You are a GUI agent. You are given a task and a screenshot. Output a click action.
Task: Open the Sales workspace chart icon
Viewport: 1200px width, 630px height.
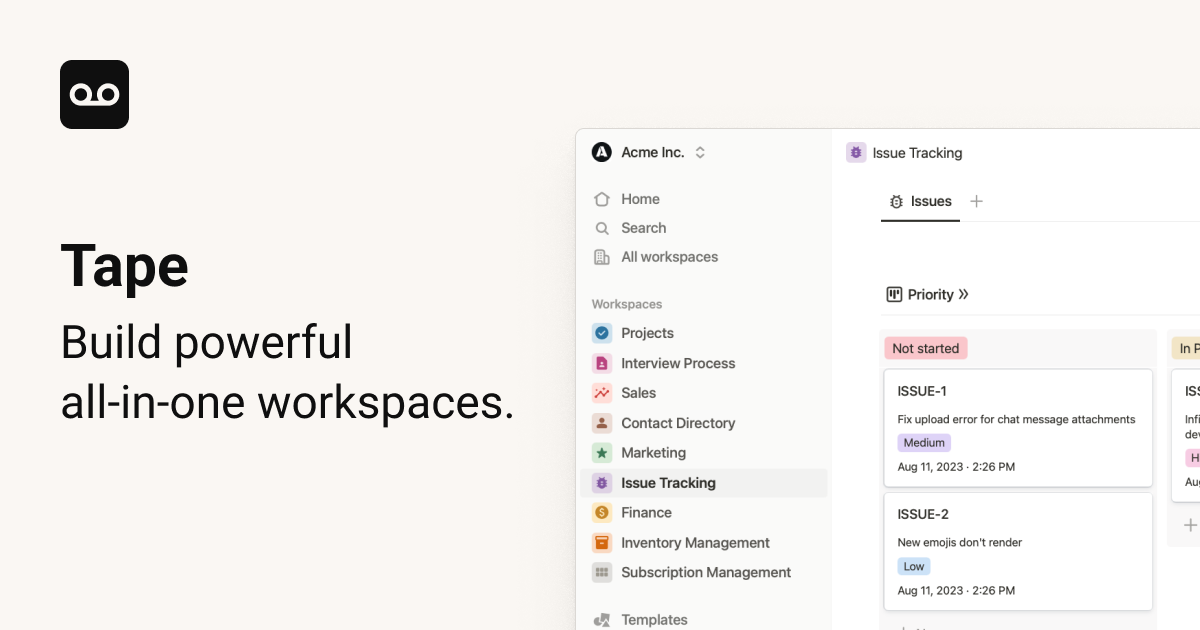point(601,393)
